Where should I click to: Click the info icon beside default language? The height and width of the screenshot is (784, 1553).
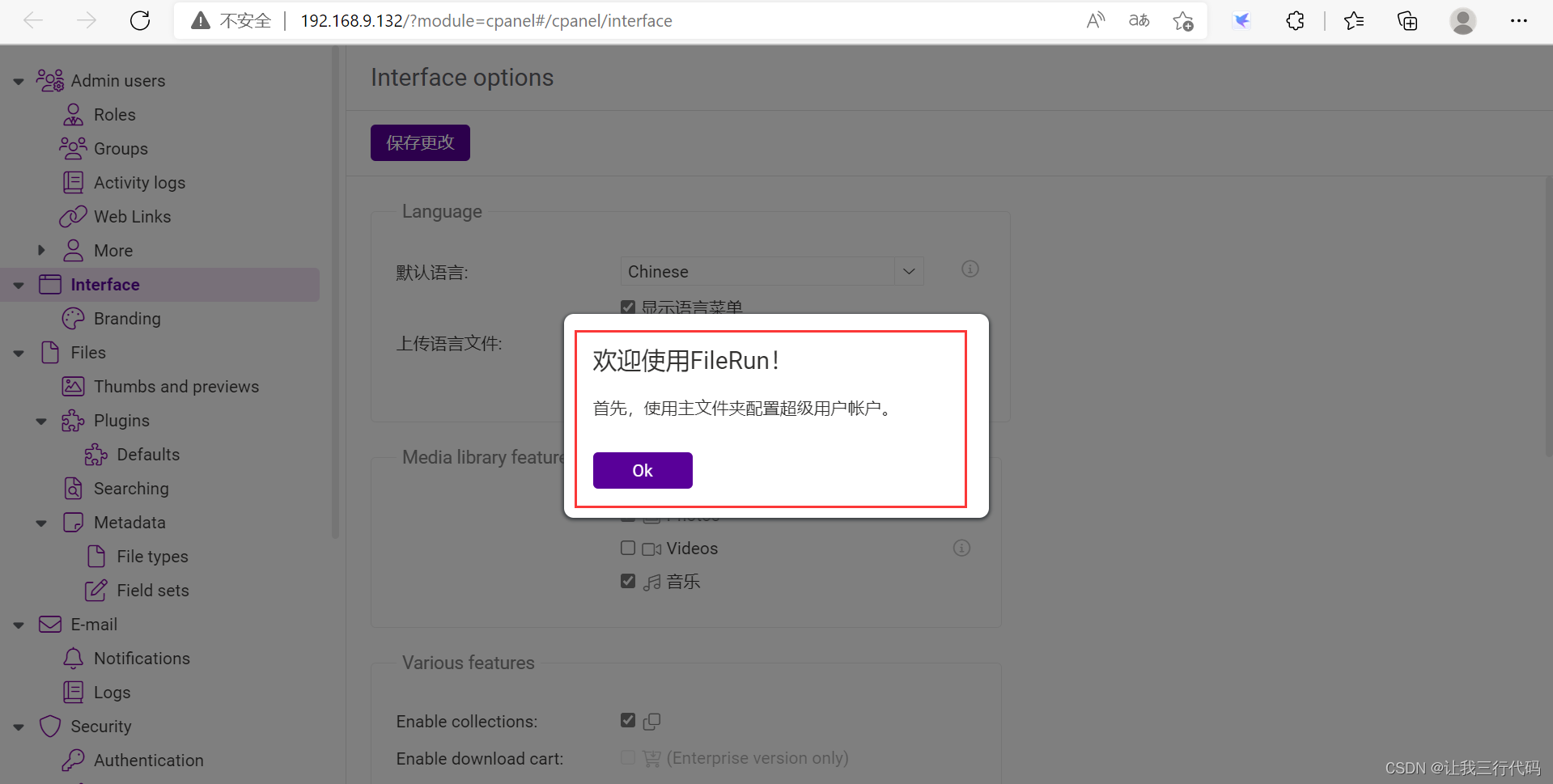(970, 269)
